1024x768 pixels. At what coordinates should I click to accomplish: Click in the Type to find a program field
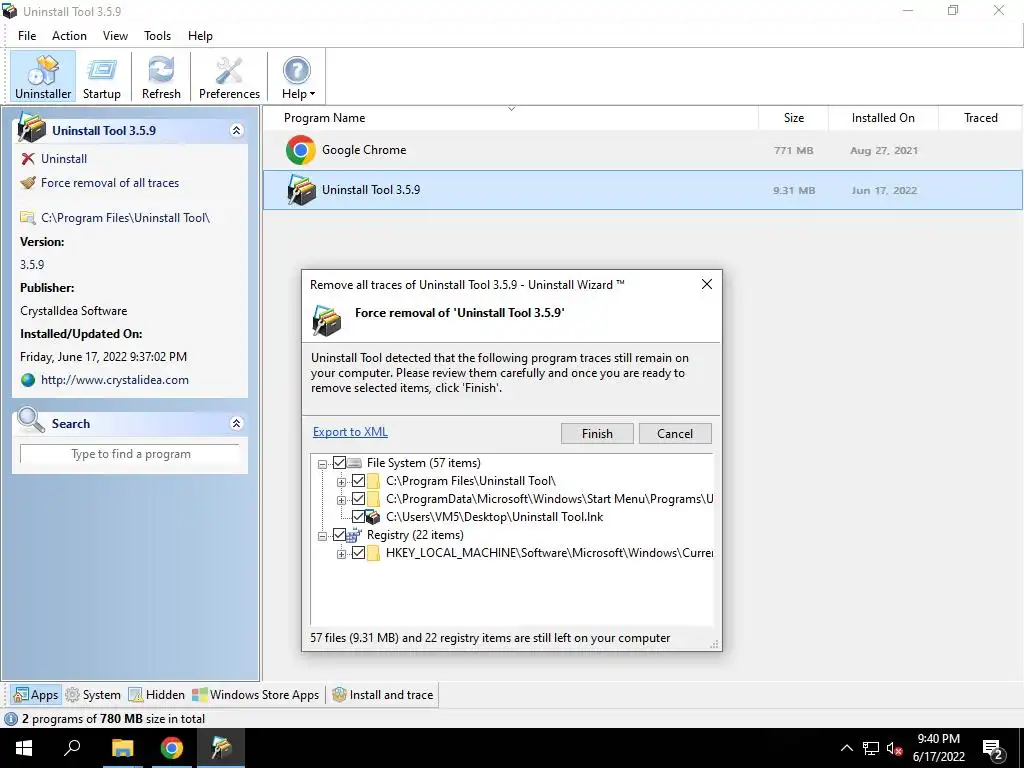(x=131, y=455)
